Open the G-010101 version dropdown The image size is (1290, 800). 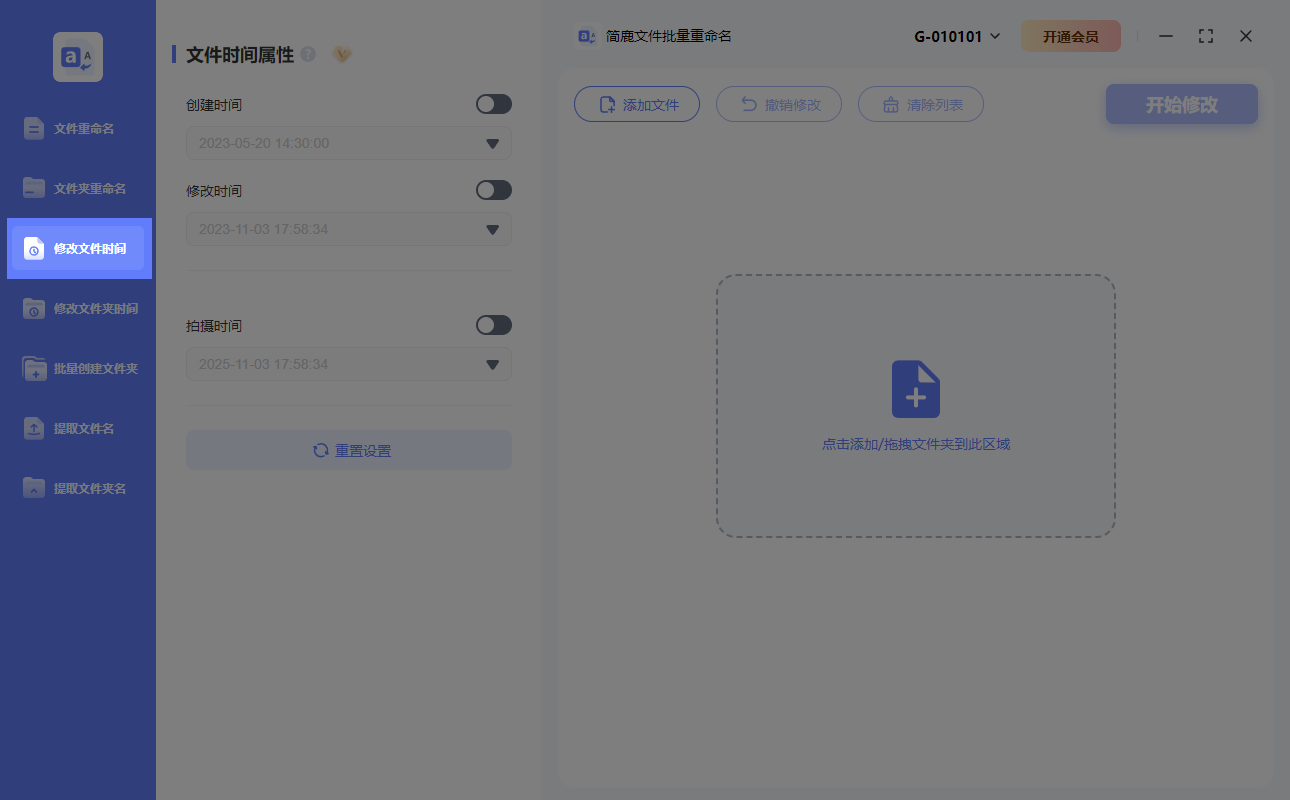pos(956,35)
